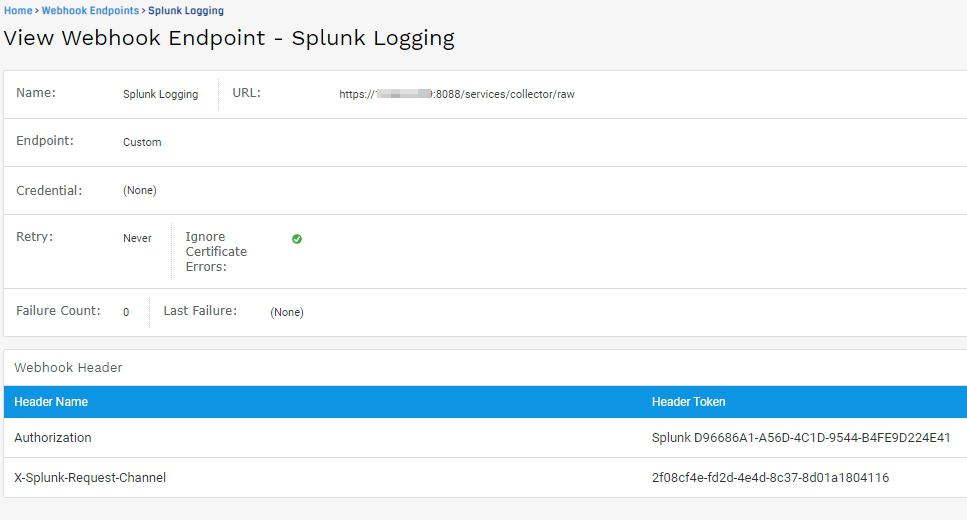The height and width of the screenshot is (520, 967).
Task: Click the X-Splunk-Request-Channel header name cell
Action: 90,477
